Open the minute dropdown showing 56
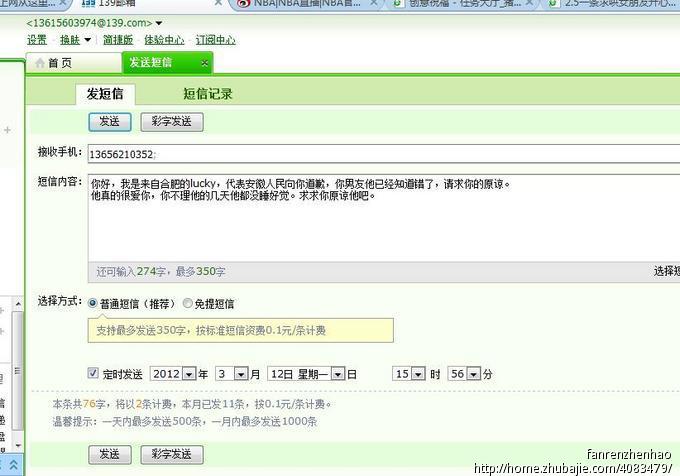Image resolution: width=680 pixels, height=476 pixels. (x=474, y=374)
